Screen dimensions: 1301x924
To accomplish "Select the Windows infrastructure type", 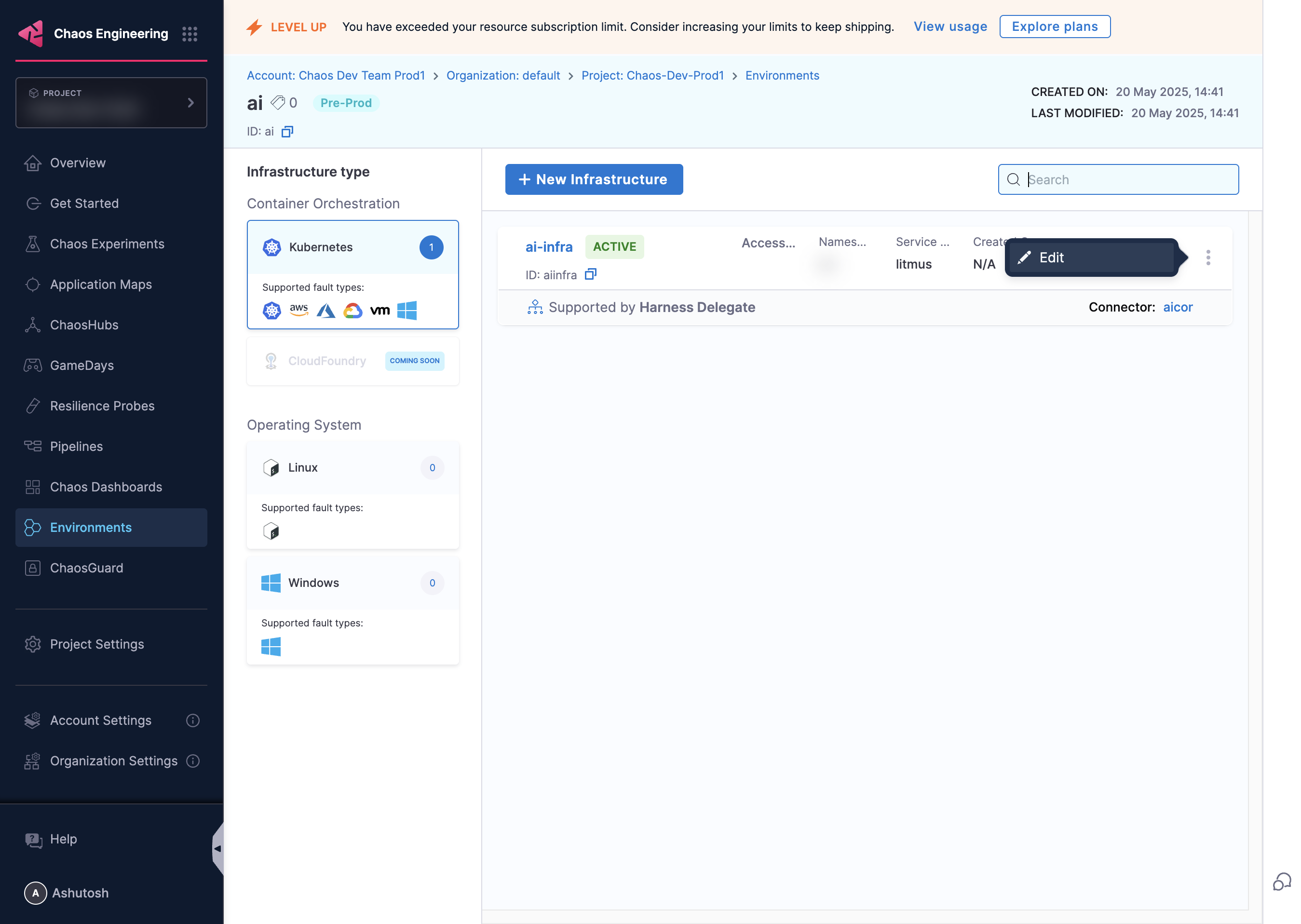I will pos(352,611).
